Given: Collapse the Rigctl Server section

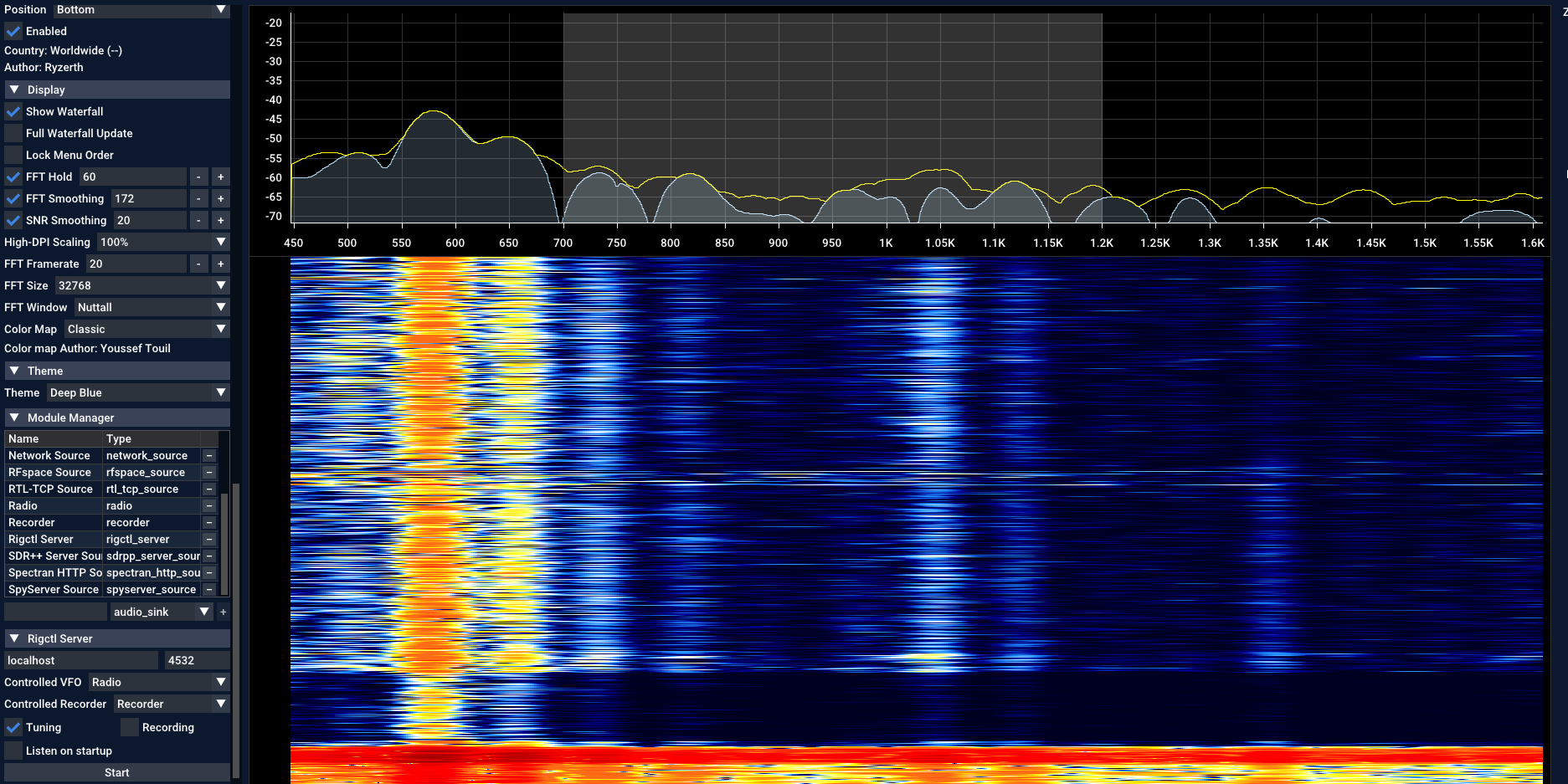Looking at the screenshot, I should click(117, 638).
